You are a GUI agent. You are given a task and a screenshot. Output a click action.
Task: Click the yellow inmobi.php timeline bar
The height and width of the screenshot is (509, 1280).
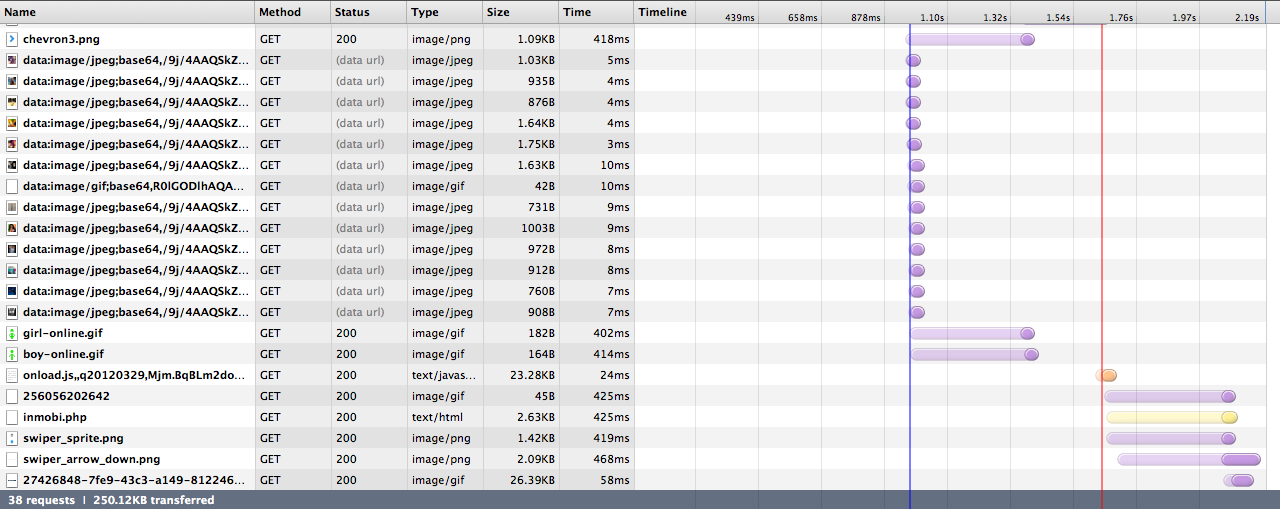1170,417
